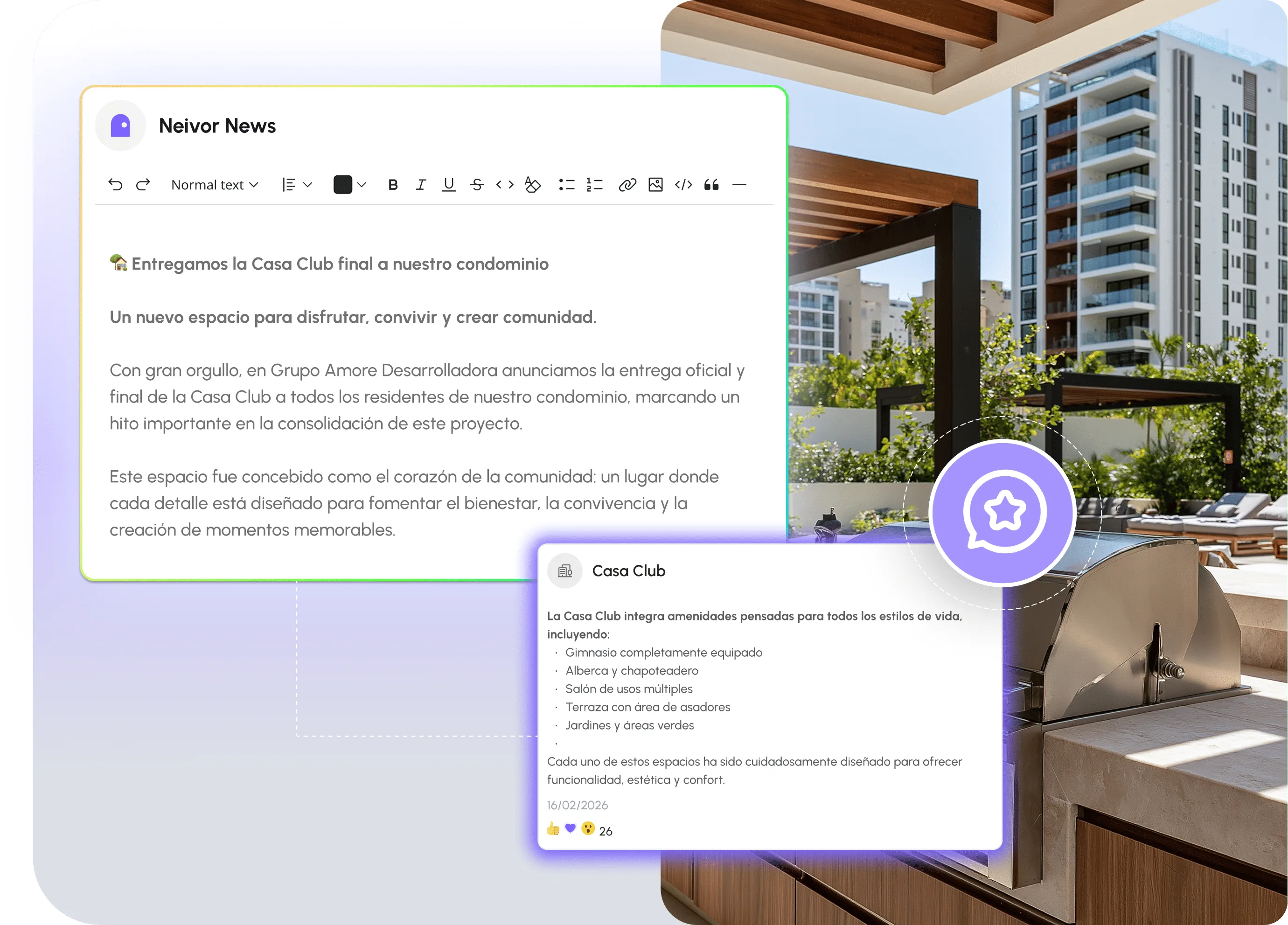Click the undo arrow icon
This screenshot has width=1288, height=925.
click(115, 185)
